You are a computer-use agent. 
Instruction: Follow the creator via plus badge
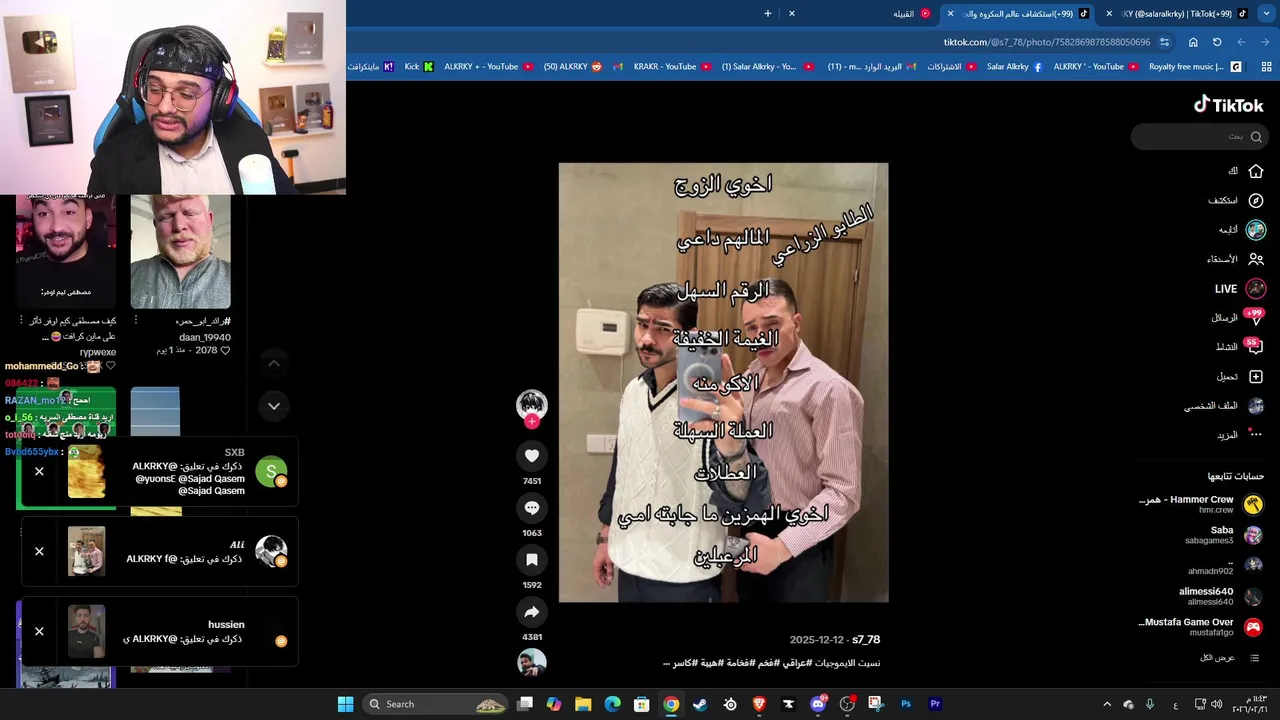coord(532,422)
